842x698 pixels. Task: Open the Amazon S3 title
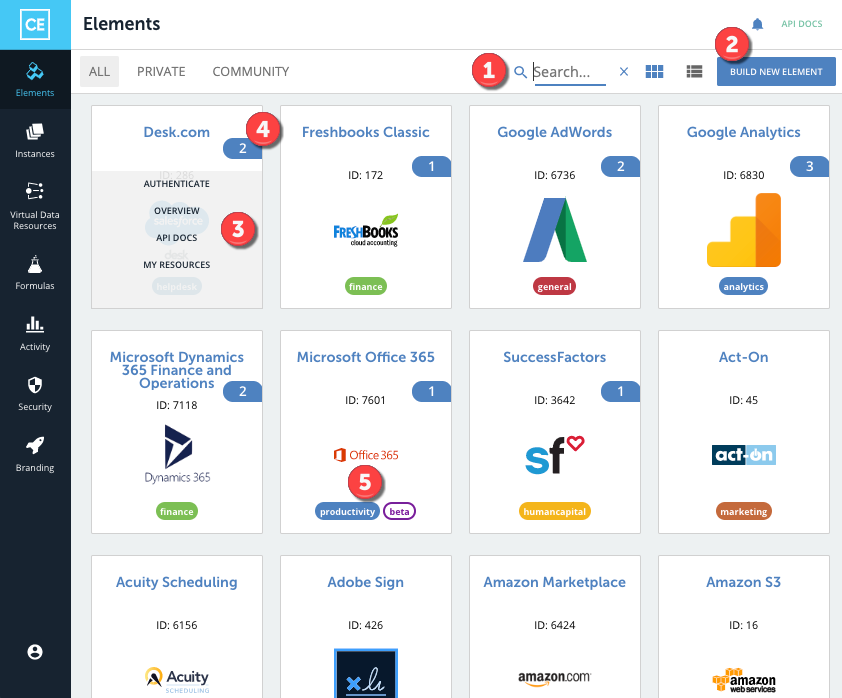tap(744, 582)
